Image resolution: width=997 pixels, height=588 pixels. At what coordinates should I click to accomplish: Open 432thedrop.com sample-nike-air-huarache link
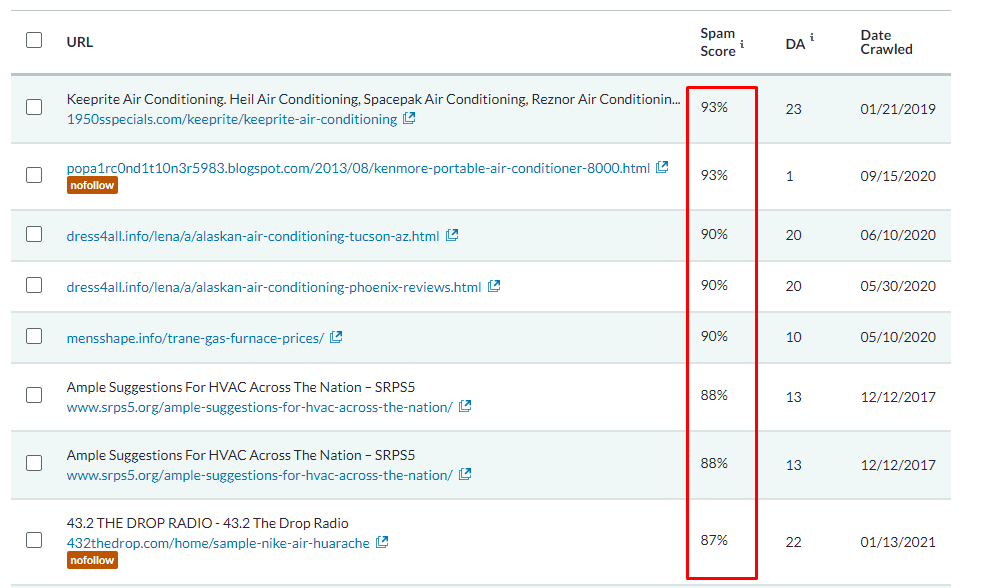click(217, 543)
